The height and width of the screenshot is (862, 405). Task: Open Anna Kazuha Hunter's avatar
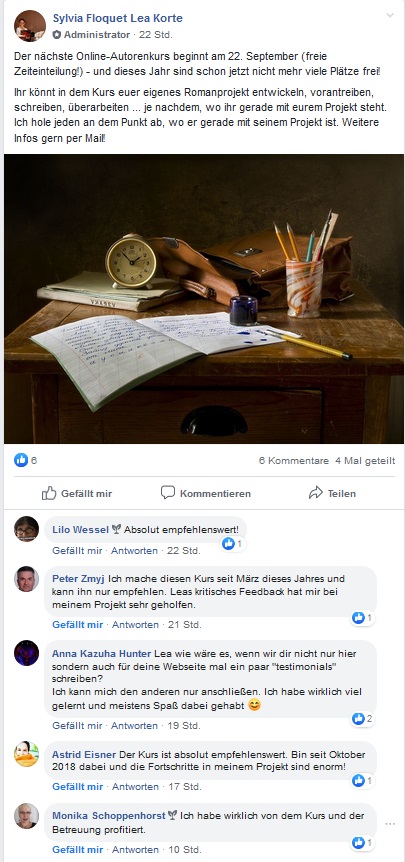[26, 653]
